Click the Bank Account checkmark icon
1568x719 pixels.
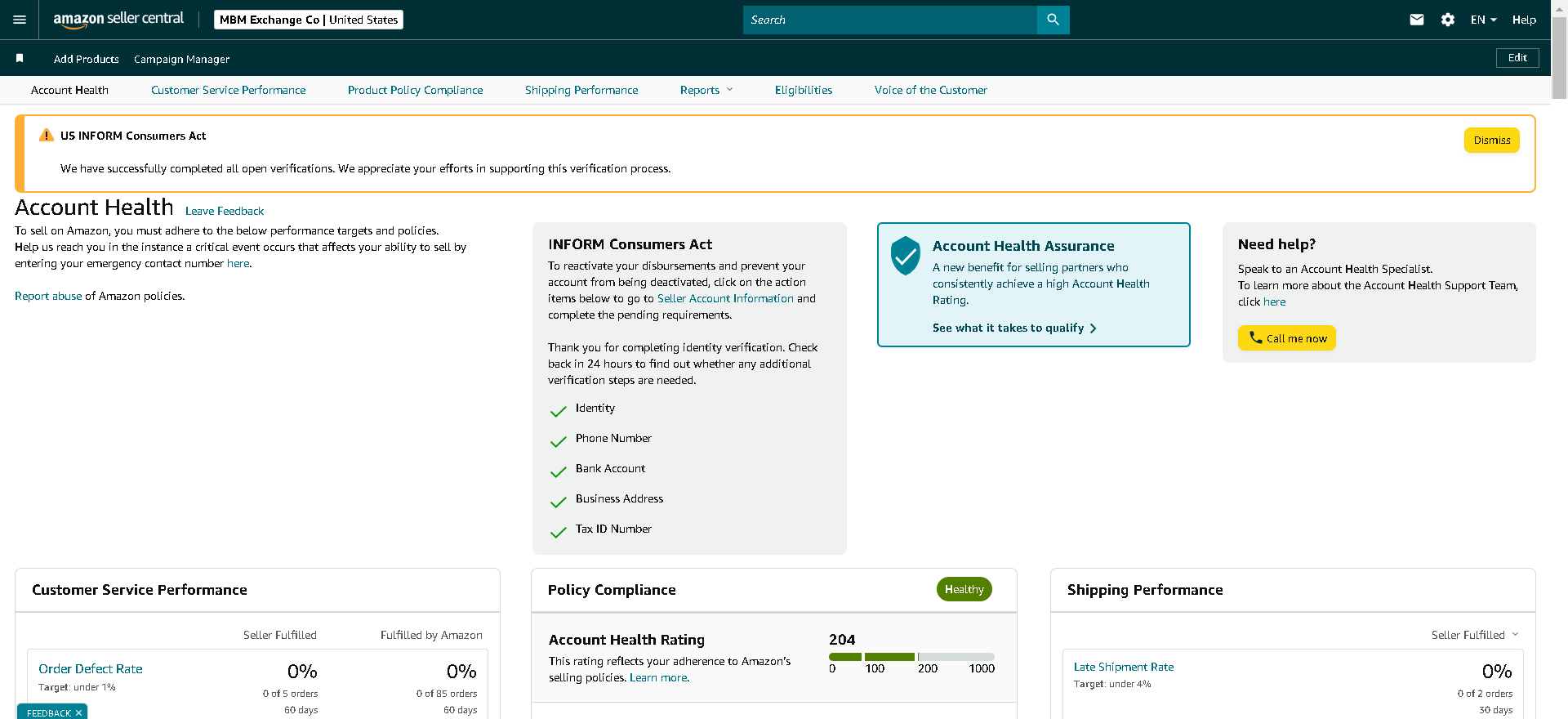[559, 471]
